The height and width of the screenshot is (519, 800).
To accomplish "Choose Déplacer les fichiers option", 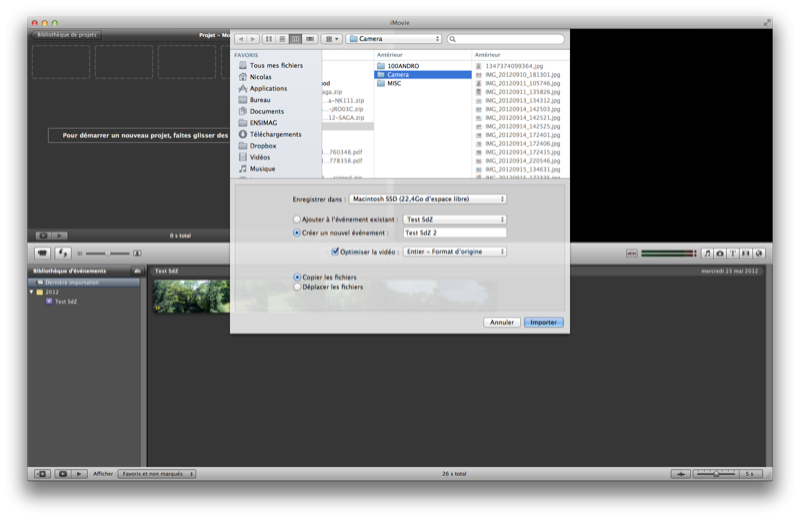I will click(x=296, y=287).
